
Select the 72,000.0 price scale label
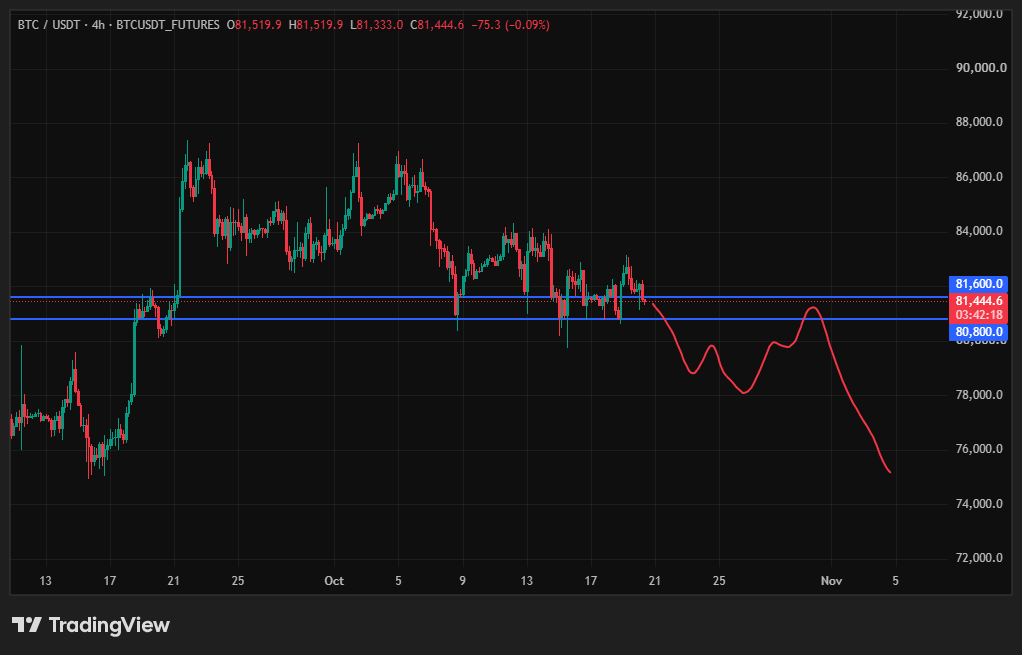979,558
